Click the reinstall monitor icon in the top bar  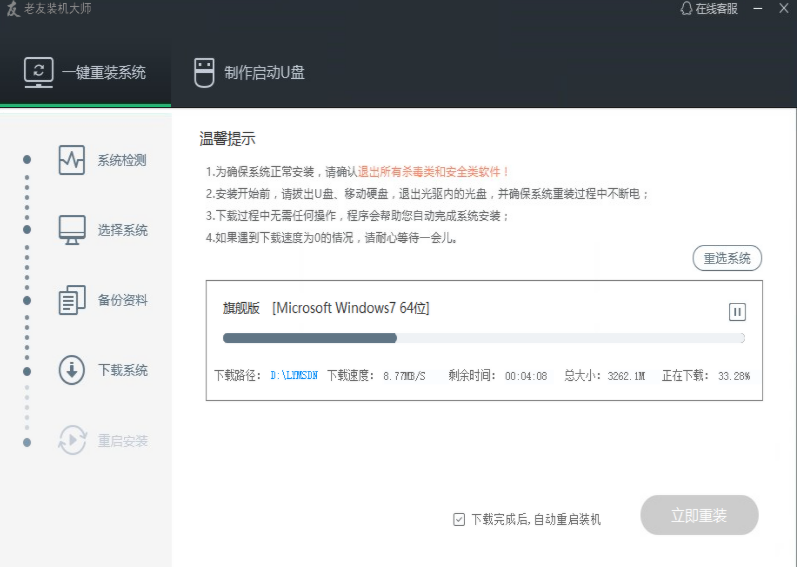pos(39,72)
